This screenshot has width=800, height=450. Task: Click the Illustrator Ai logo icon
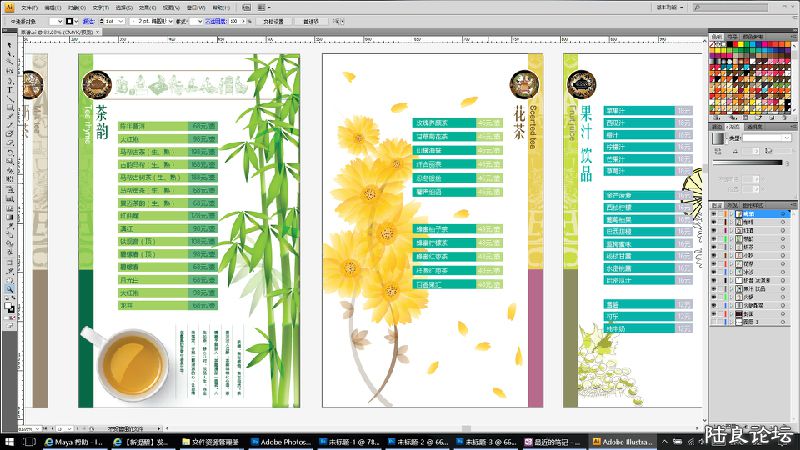[x=8, y=5]
